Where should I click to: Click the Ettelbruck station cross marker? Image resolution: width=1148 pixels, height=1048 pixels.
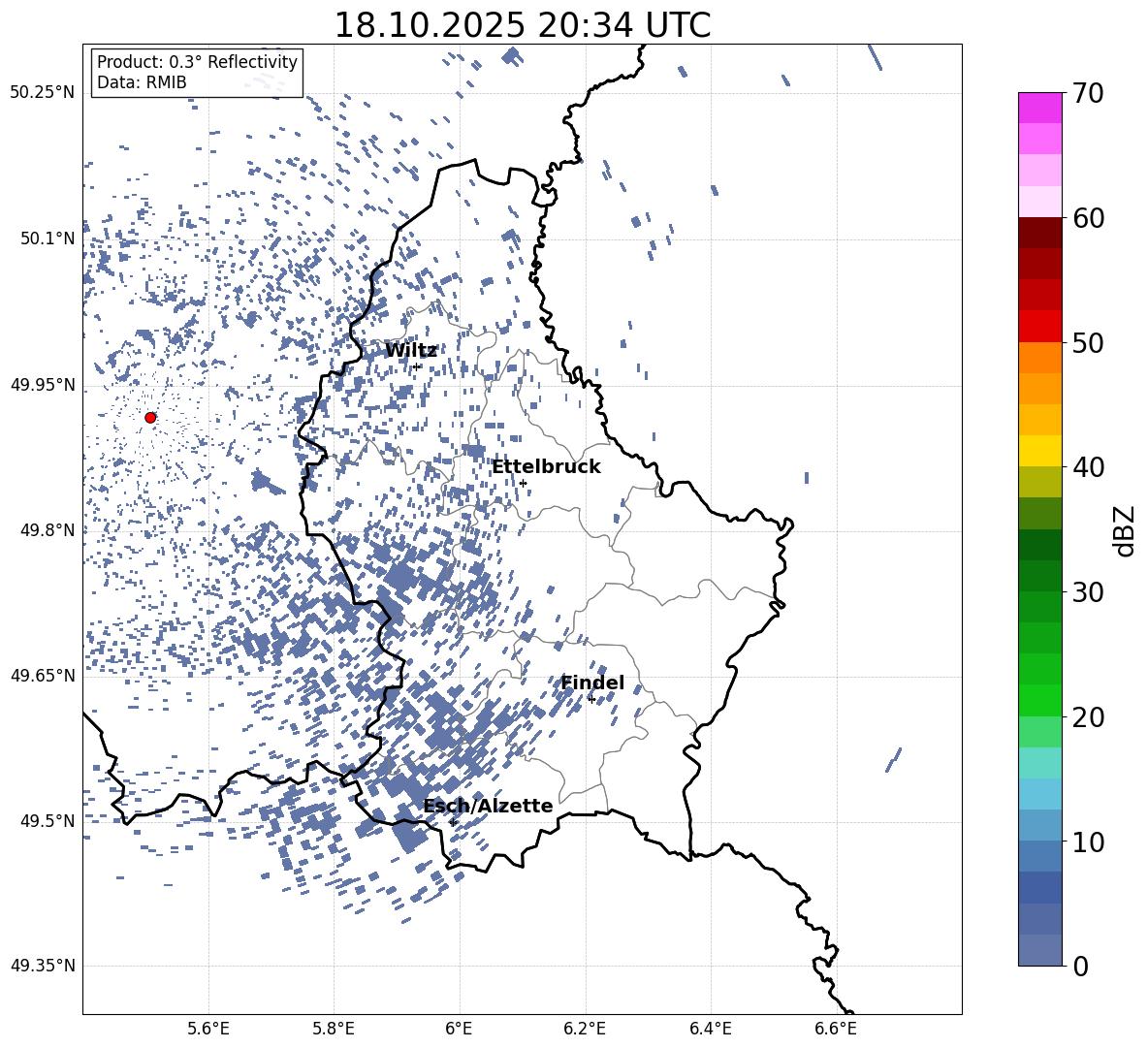(523, 483)
